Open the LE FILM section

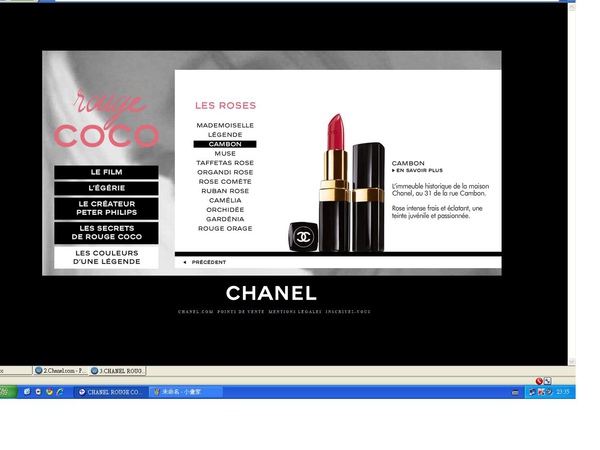coord(106,172)
